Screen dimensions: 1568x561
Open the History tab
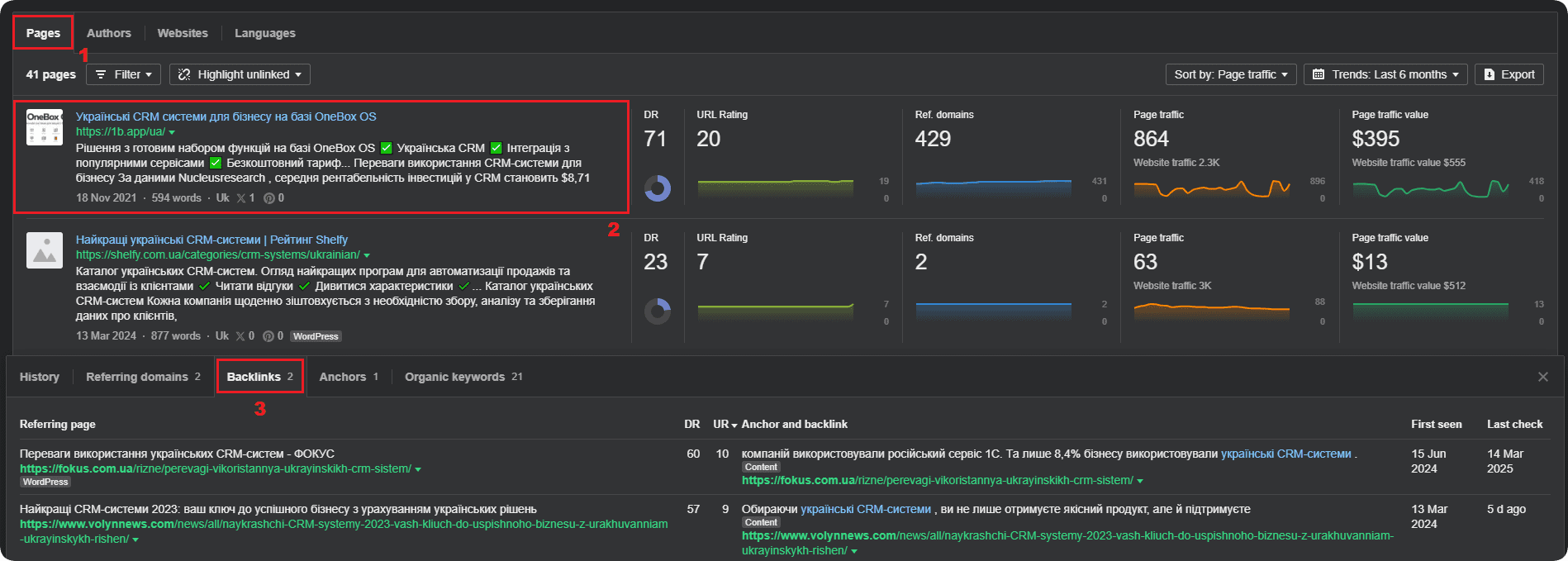[x=40, y=377]
